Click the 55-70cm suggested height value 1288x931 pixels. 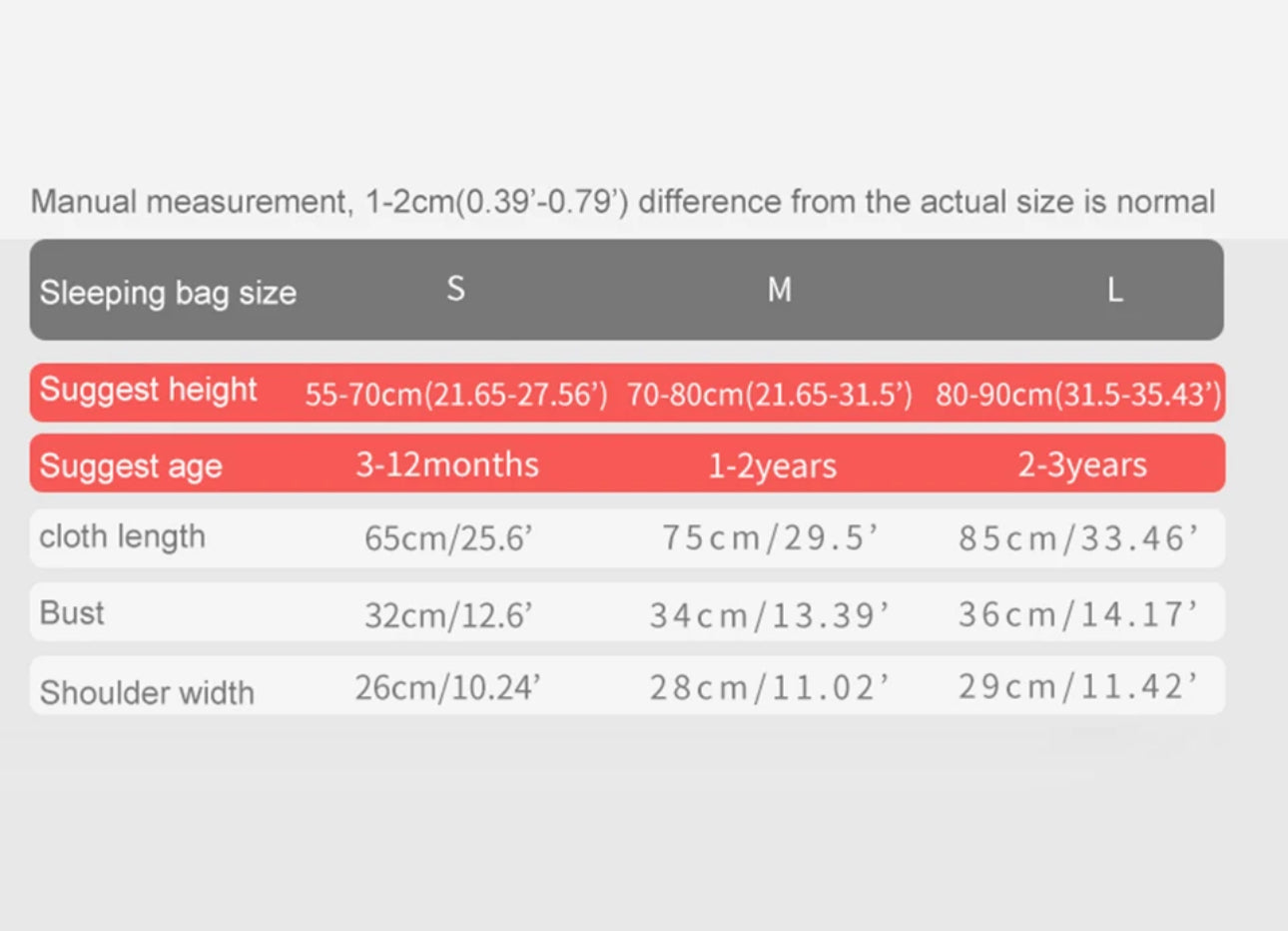coord(456,395)
